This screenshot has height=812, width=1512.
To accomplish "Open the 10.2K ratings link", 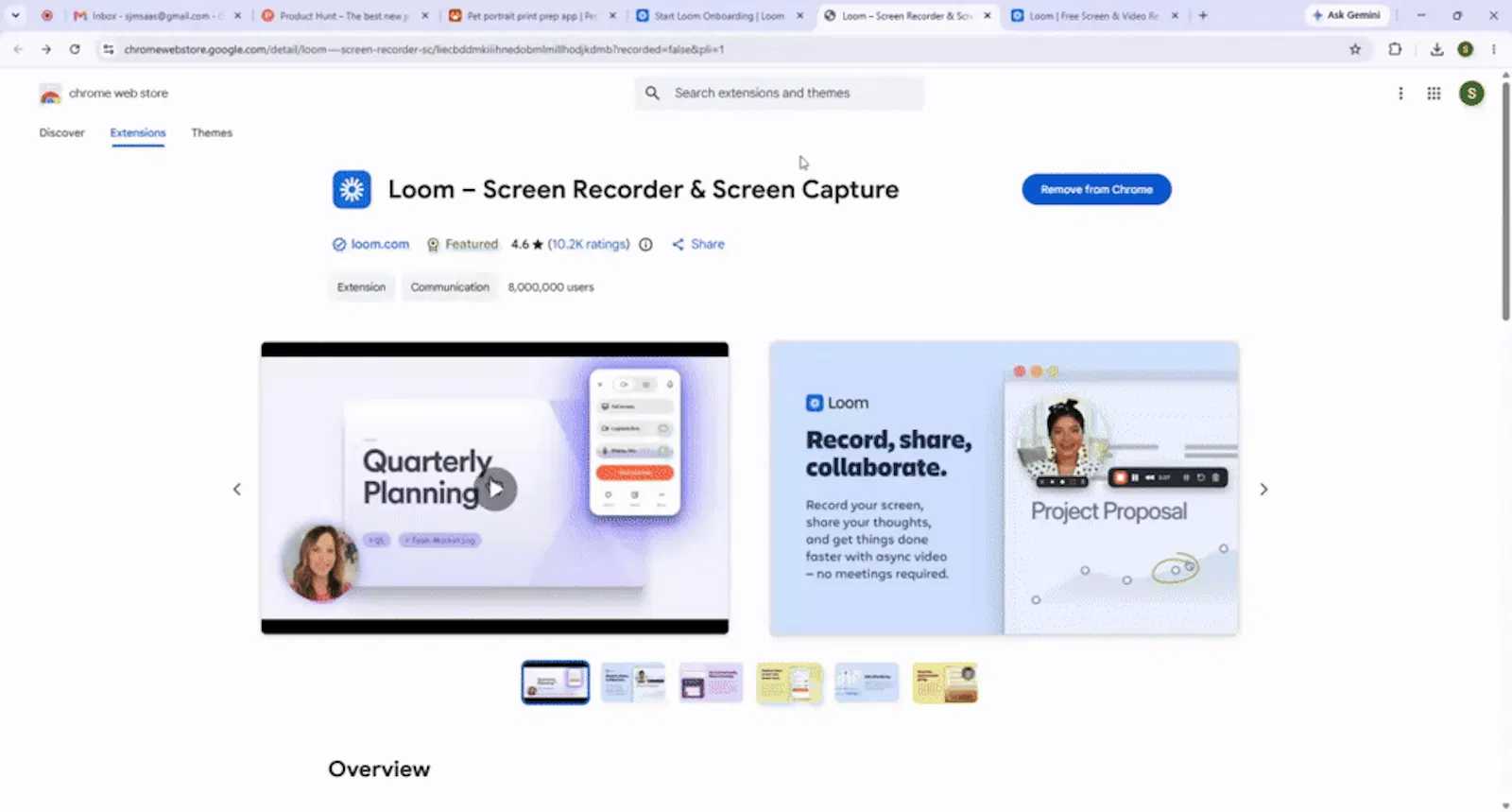I will point(589,244).
